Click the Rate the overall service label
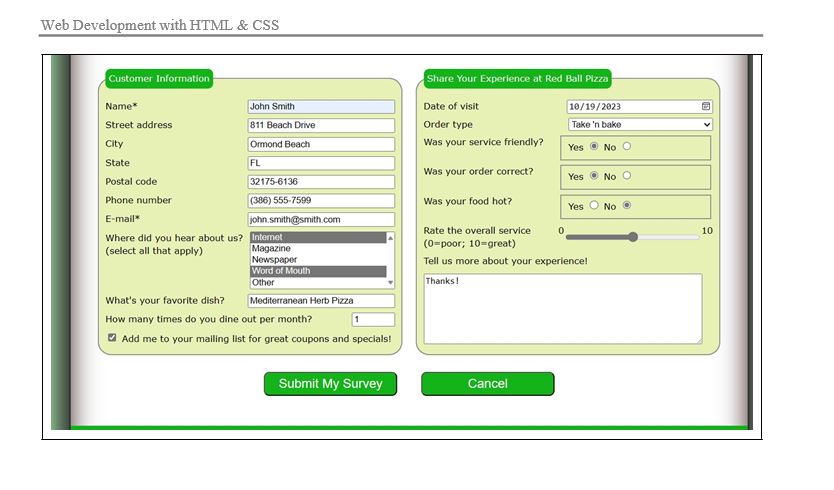This screenshot has height=490, width=834. coord(477,237)
